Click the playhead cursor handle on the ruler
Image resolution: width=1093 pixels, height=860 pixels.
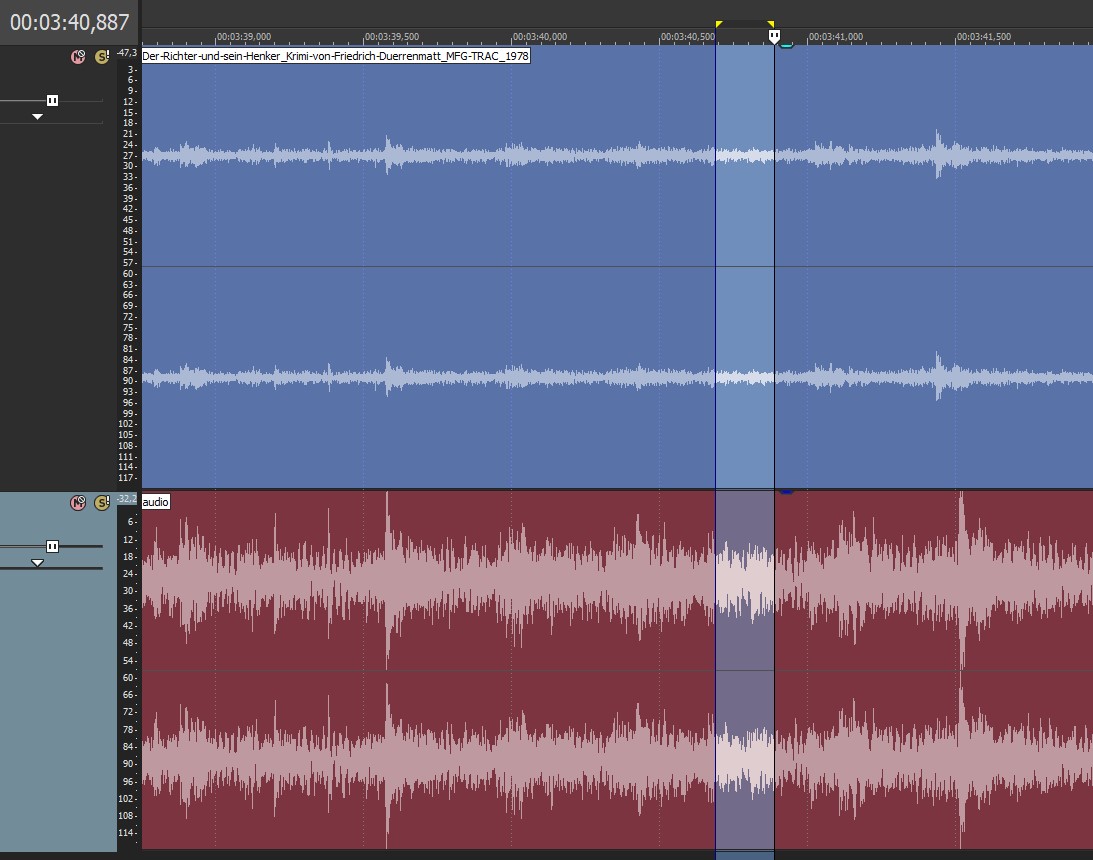point(774,36)
